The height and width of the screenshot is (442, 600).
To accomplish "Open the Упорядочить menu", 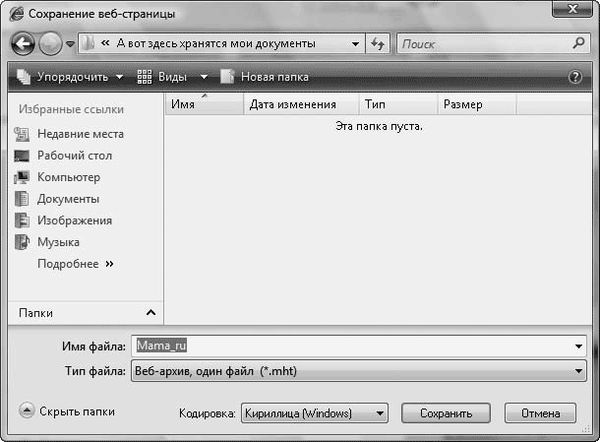I will point(70,77).
